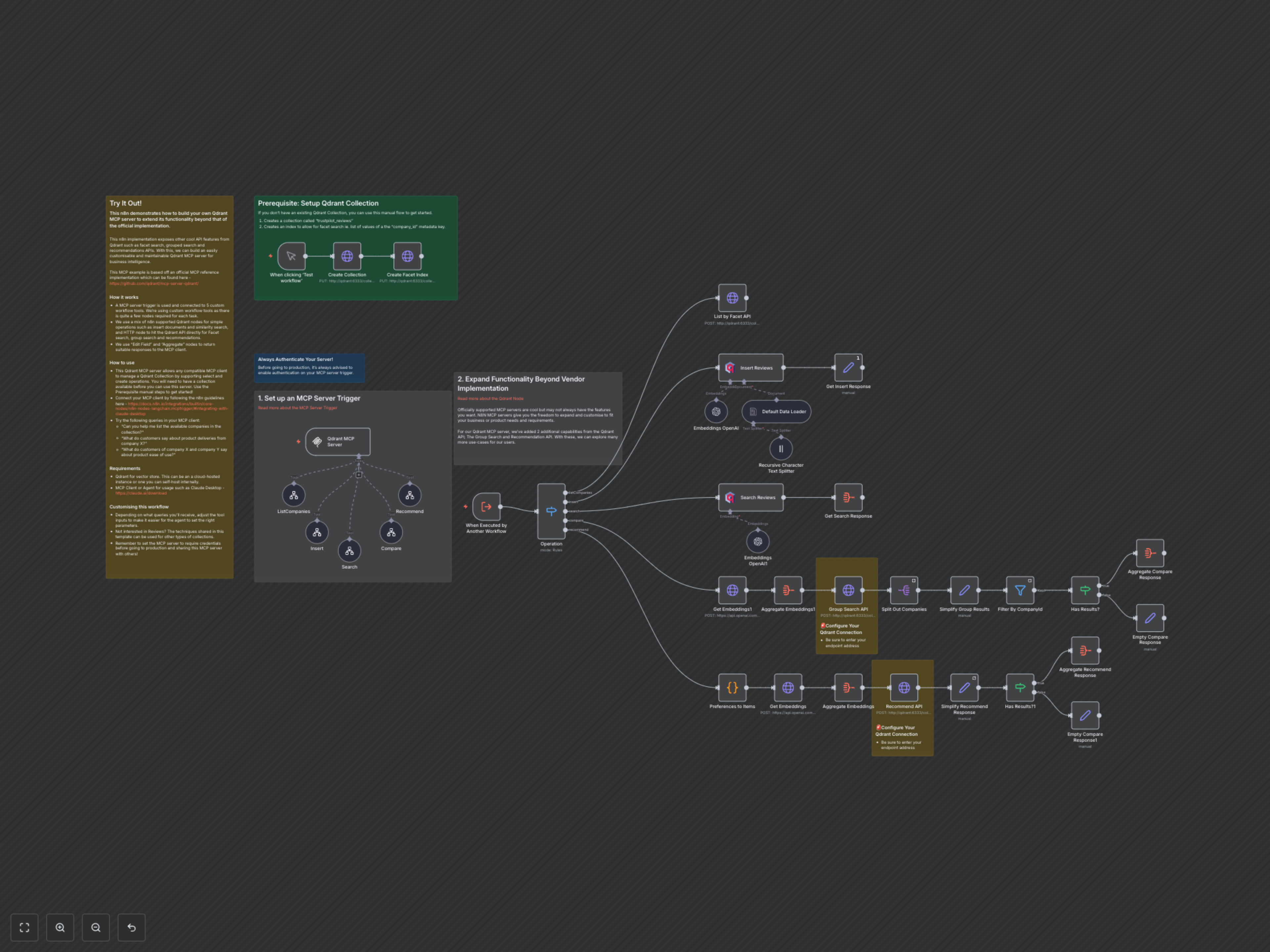This screenshot has height=952, width=1270.
Task: Select the Operation switch node
Action: (x=551, y=511)
